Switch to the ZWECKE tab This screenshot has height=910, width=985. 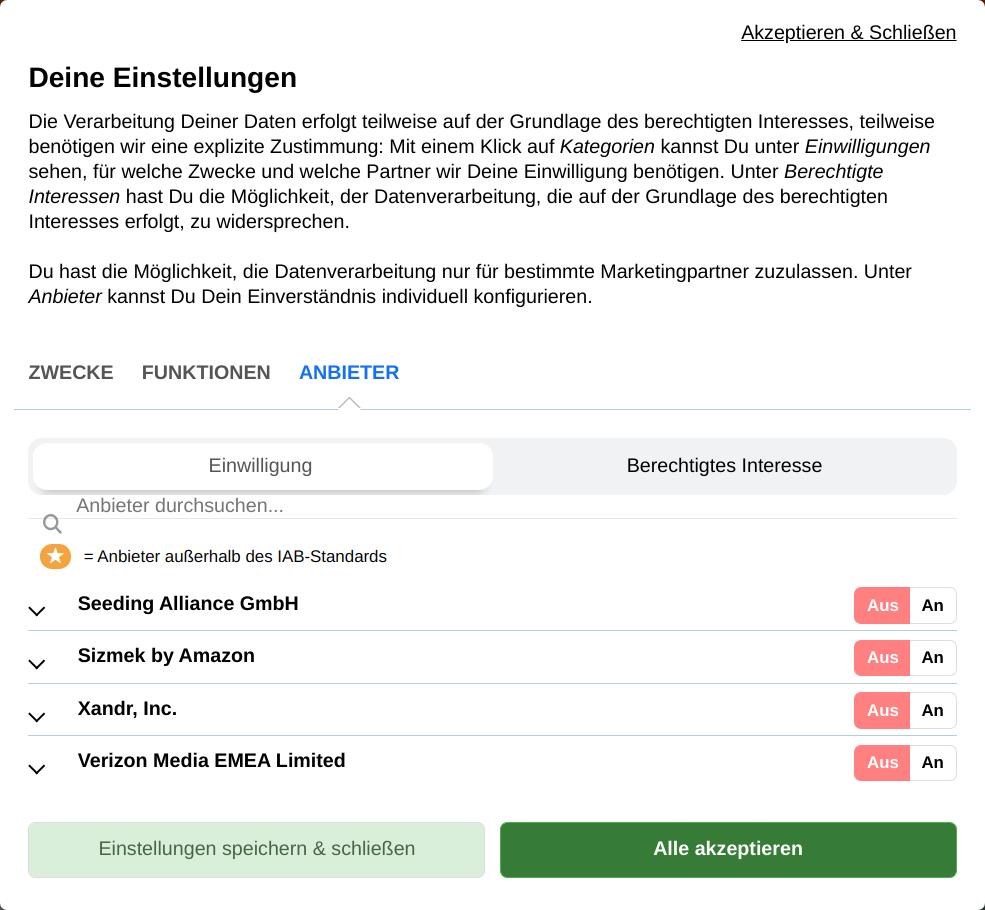click(70, 372)
